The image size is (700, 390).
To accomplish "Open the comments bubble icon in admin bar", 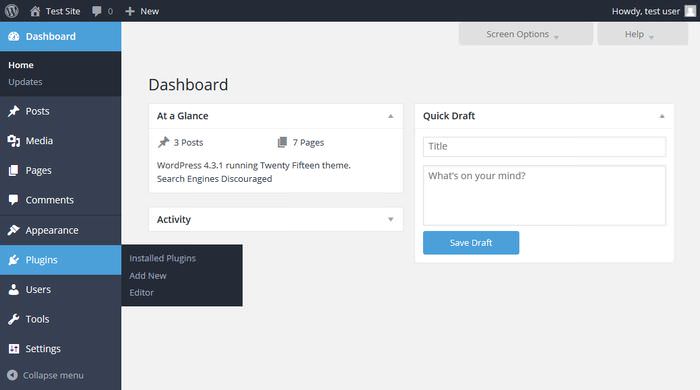I will click(x=96, y=11).
